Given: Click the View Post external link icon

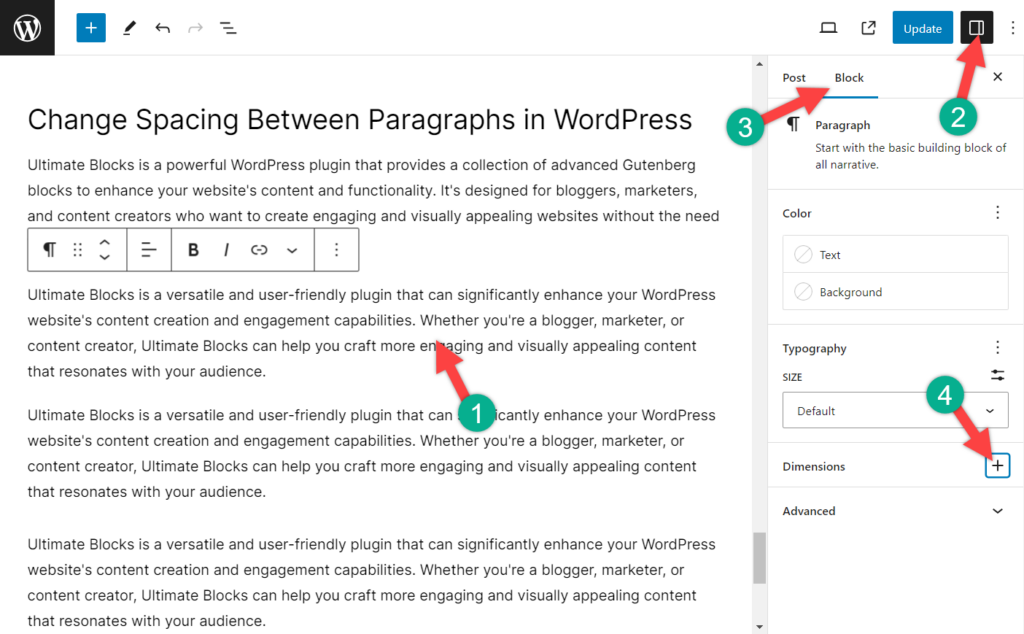Looking at the screenshot, I should click(869, 28).
